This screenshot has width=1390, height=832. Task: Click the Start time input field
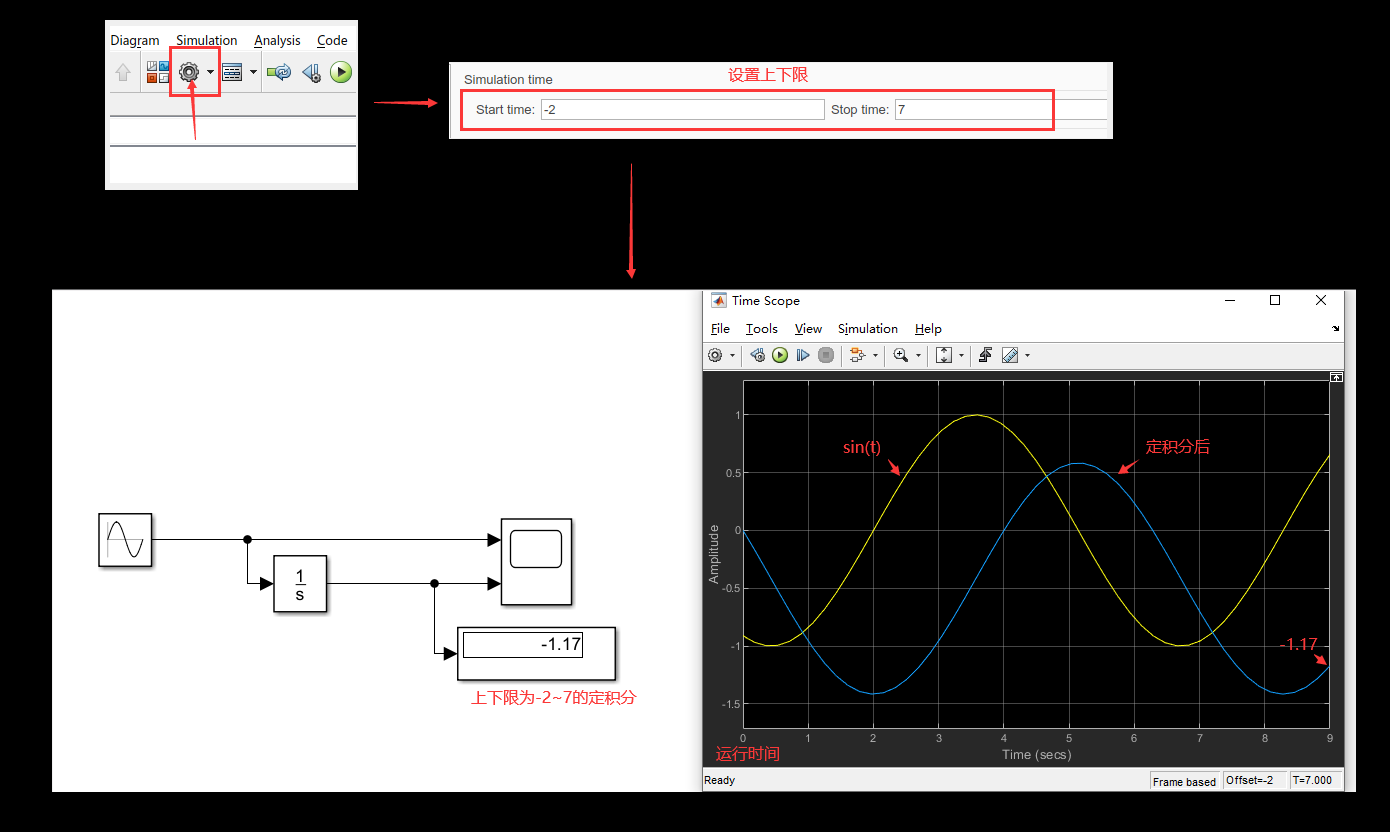click(x=682, y=110)
